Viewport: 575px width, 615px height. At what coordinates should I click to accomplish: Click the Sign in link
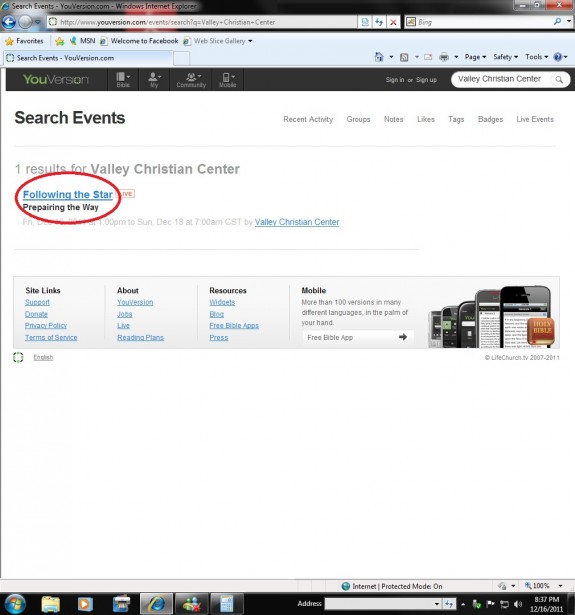pos(395,80)
